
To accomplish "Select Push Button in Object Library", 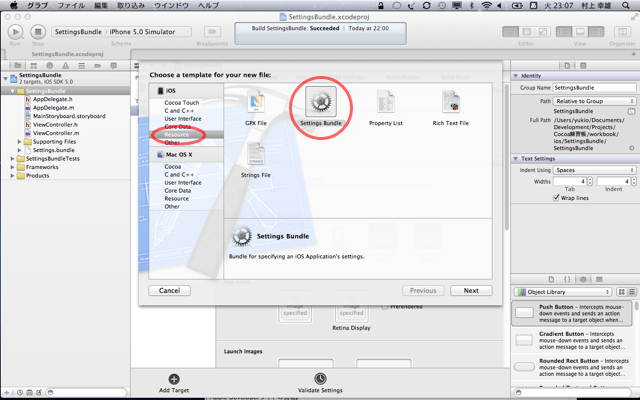I will 572,313.
